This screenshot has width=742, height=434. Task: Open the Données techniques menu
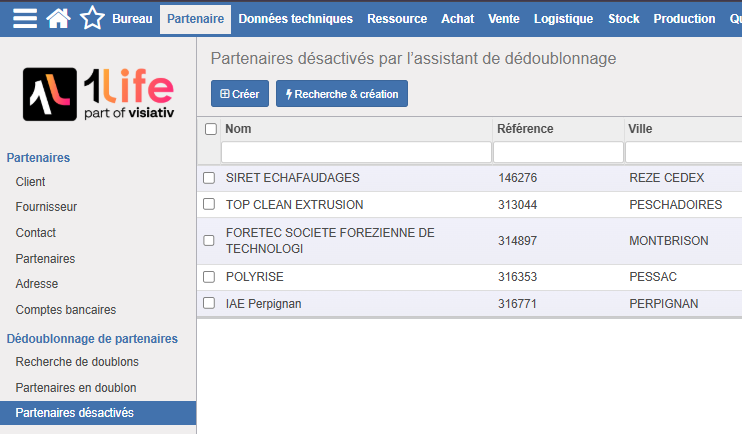[295, 19]
